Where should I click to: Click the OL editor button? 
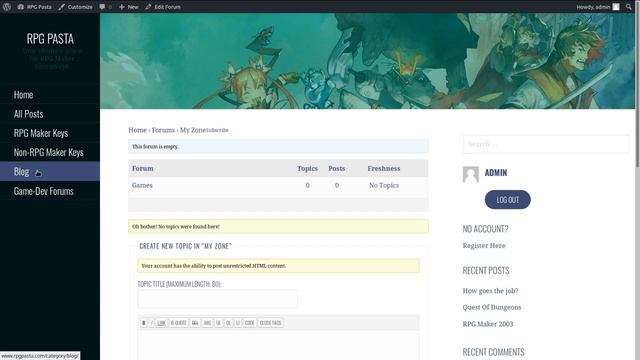pyautogui.click(x=229, y=323)
